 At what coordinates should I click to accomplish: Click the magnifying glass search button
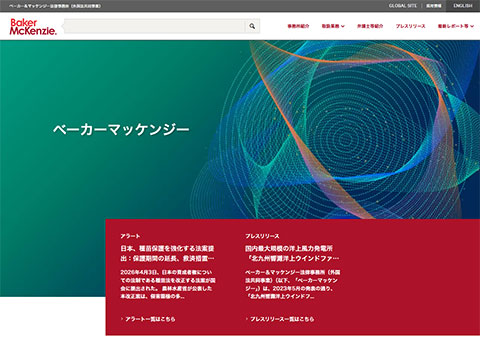252,26
